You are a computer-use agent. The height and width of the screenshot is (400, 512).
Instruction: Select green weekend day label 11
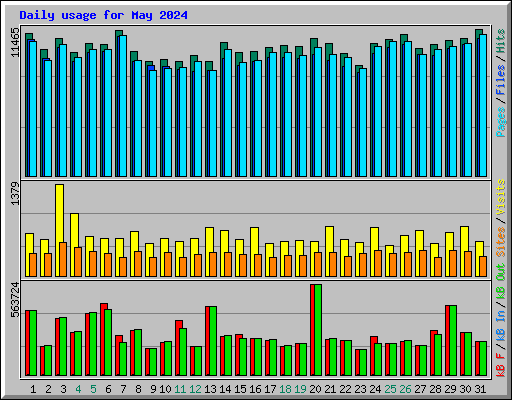point(180,389)
